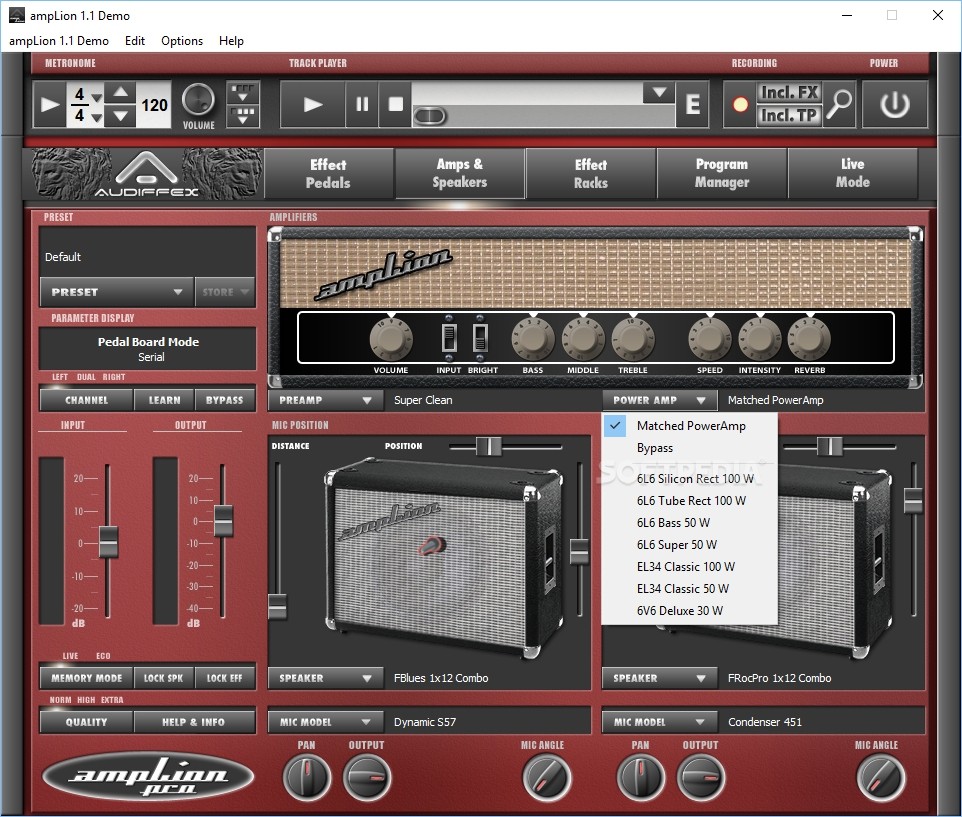Toggle the Incl. TP recording option
The width and height of the screenshot is (962, 817).
789,115
